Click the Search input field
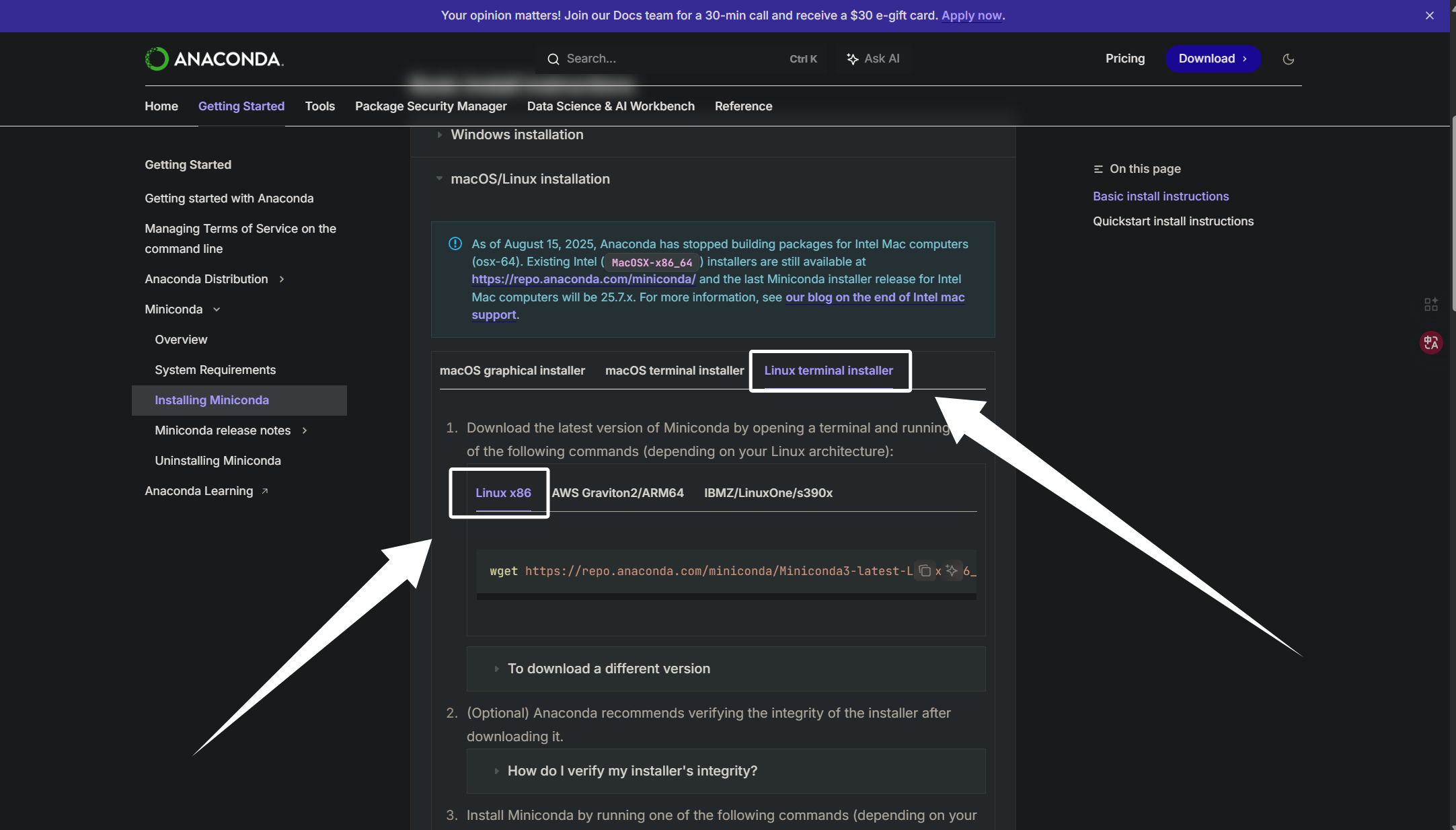 [681, 59]
